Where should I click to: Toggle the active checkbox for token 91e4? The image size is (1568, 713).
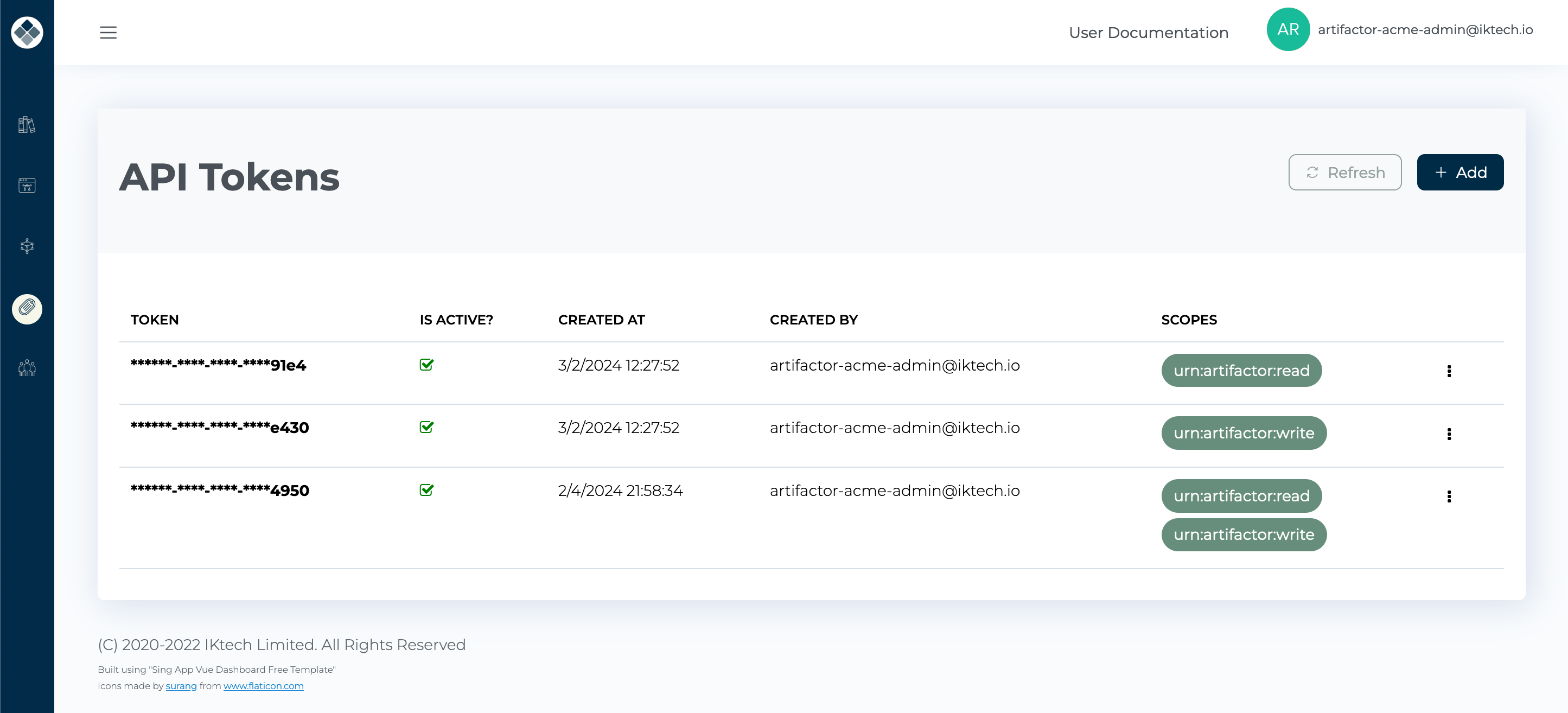click(425, 365)
